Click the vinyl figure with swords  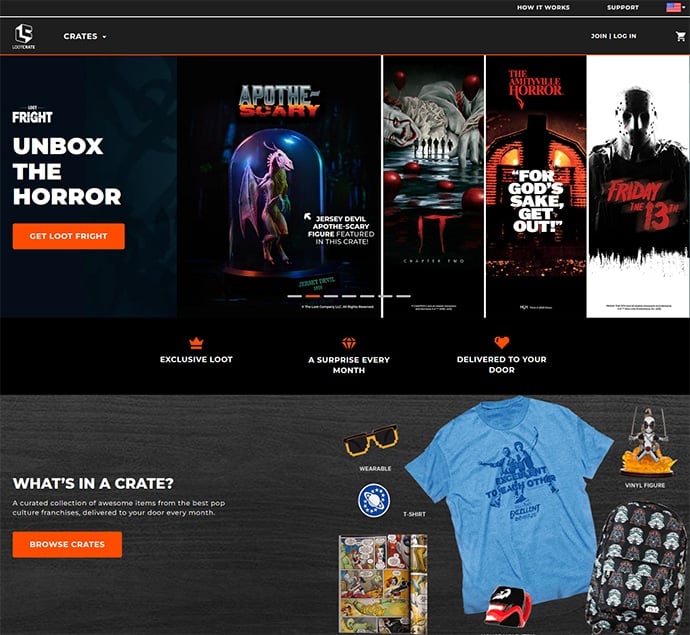(x=648, y=442)
